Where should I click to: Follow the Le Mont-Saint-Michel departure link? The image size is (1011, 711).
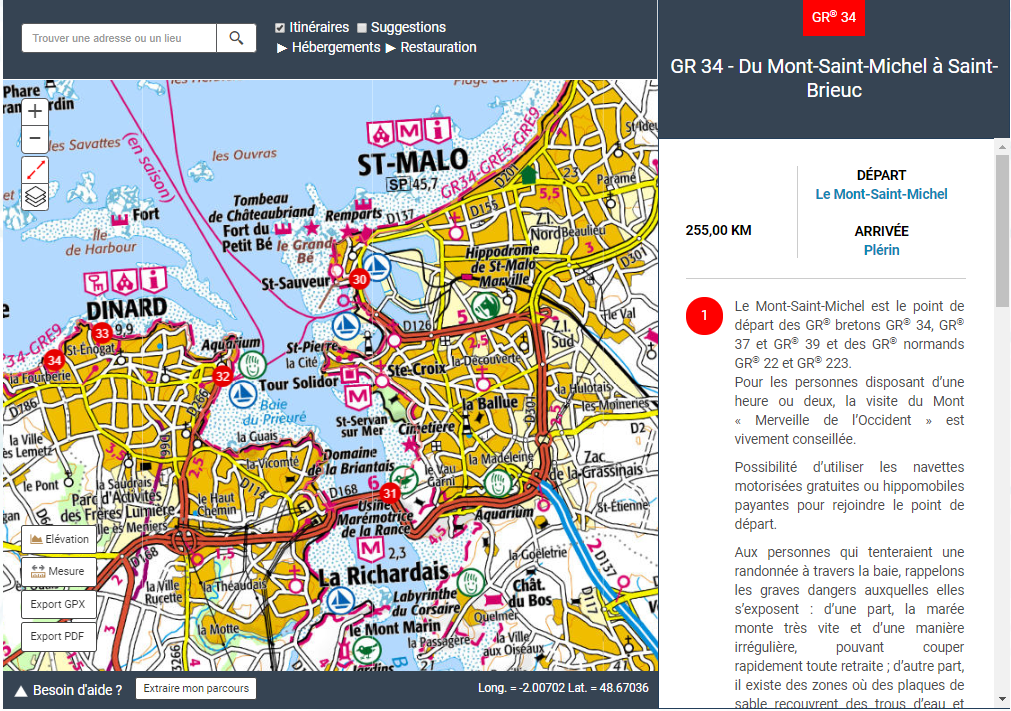tap(881, 194)
